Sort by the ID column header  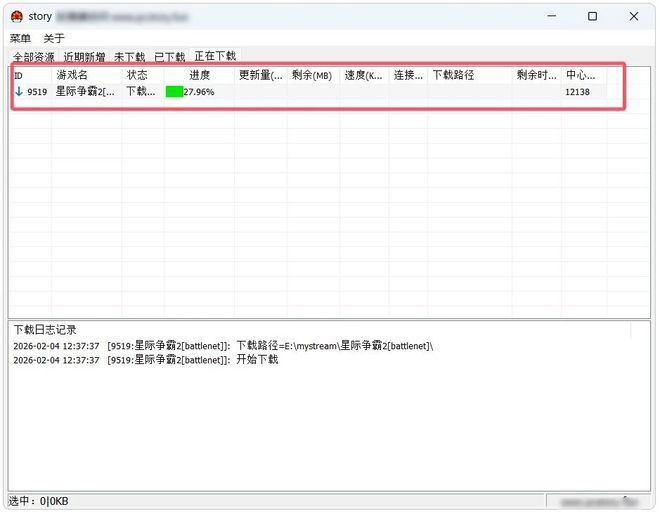coord(31,75)
